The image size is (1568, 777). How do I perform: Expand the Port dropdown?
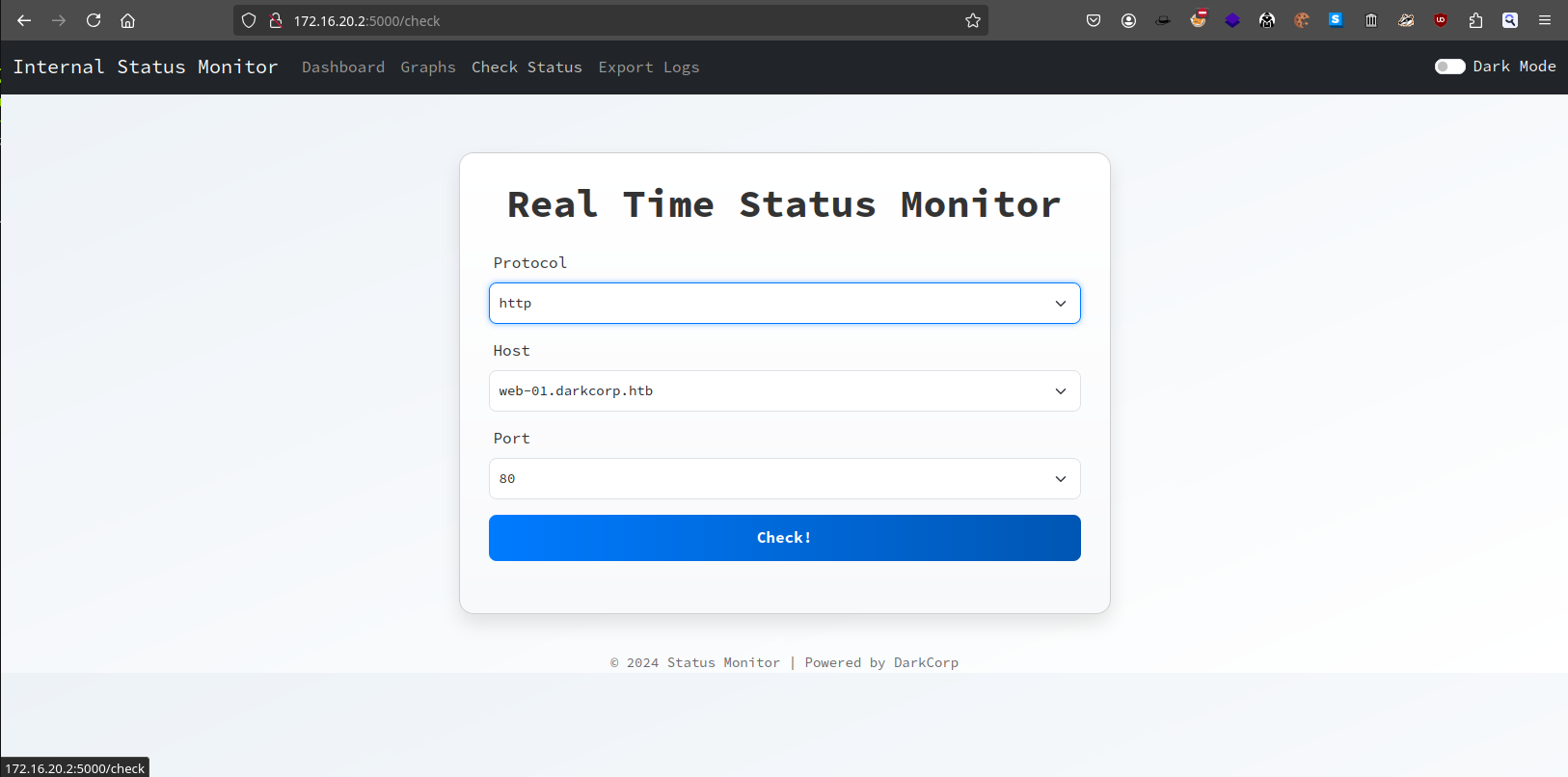(784, 479)
